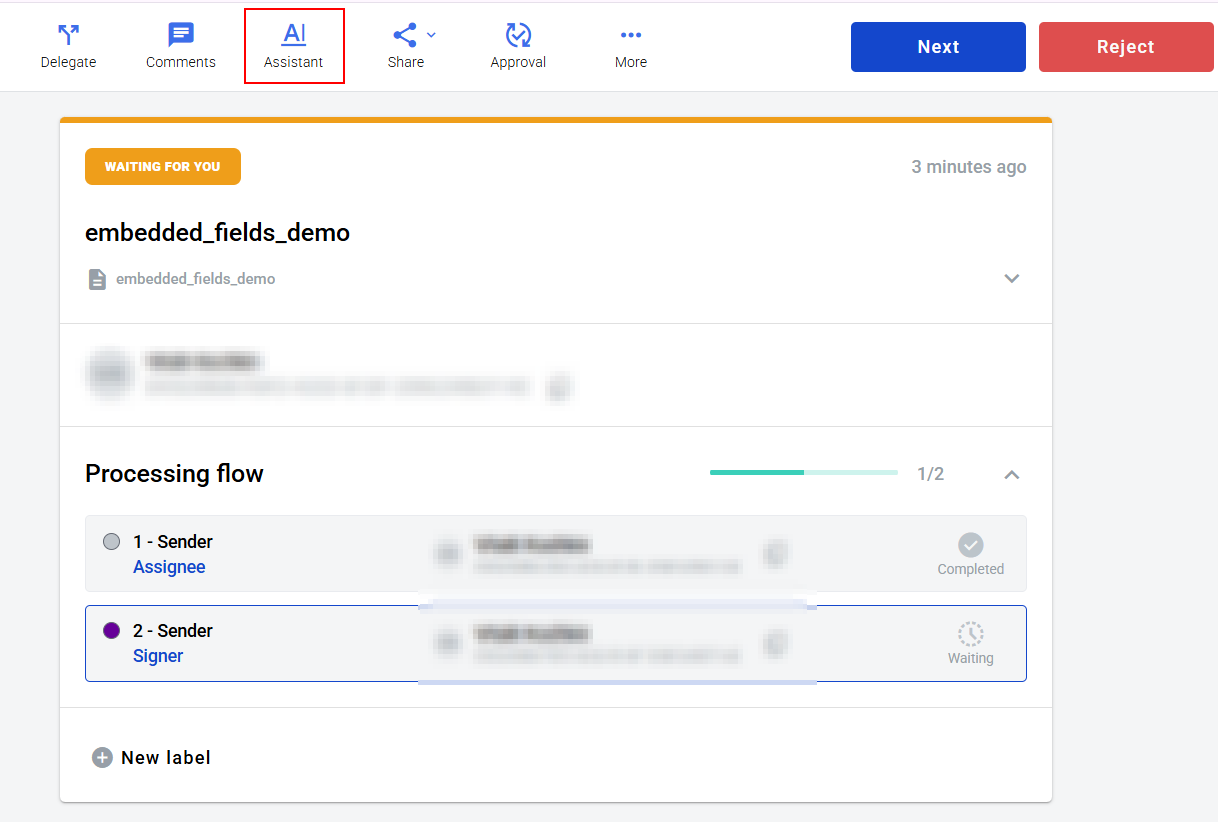The image size is (1218, 822).
Task: Select the gray circle for step 1 Sender
Action: [112, 542]
